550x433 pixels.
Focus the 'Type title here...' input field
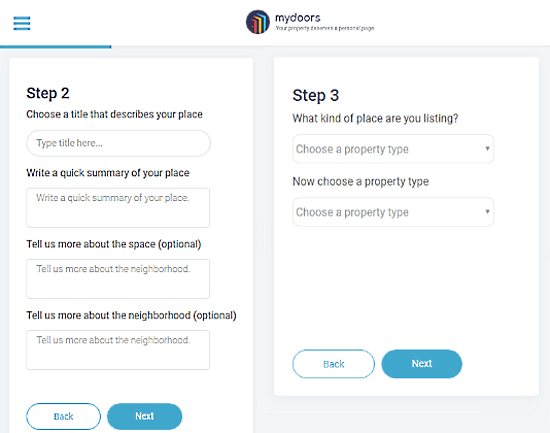pos(119,143)
